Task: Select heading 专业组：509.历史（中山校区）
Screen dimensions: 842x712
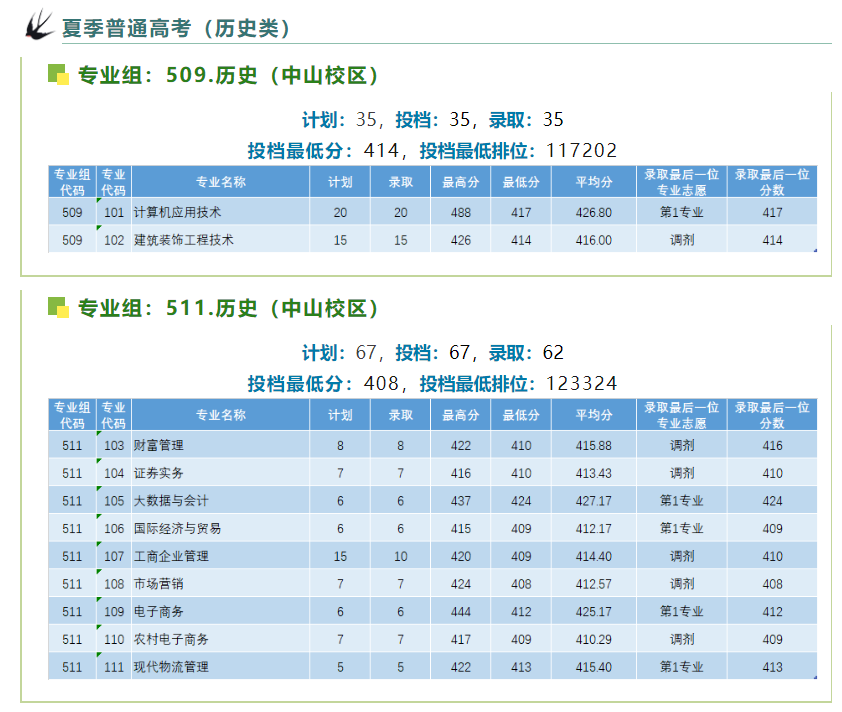Action: coord(229,75)
